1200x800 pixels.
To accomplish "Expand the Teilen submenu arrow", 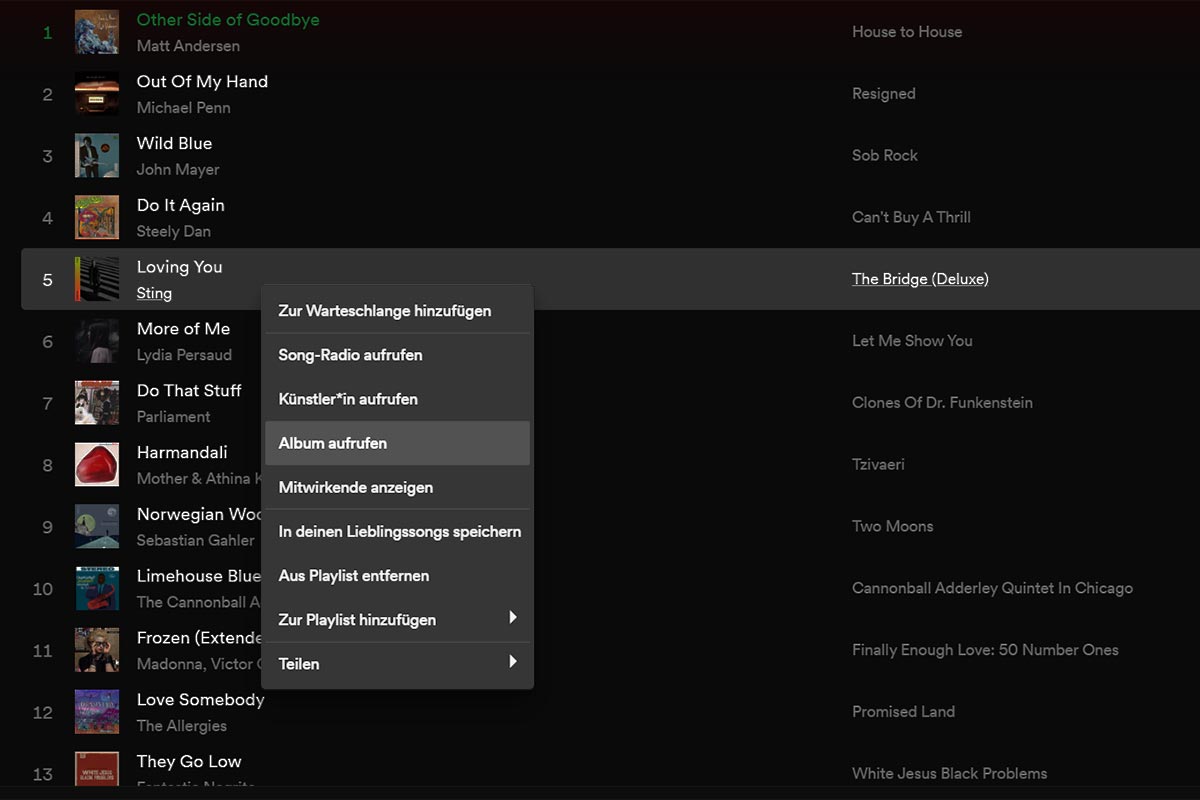I will (512, 663).
